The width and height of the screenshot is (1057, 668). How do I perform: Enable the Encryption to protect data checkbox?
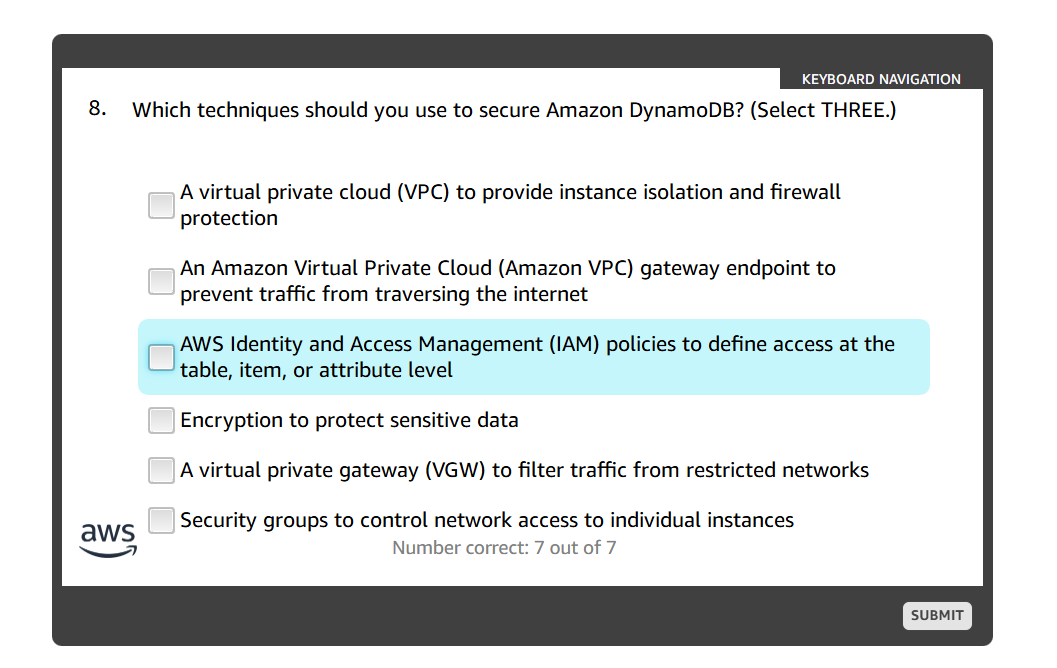(x=161, y=420)
